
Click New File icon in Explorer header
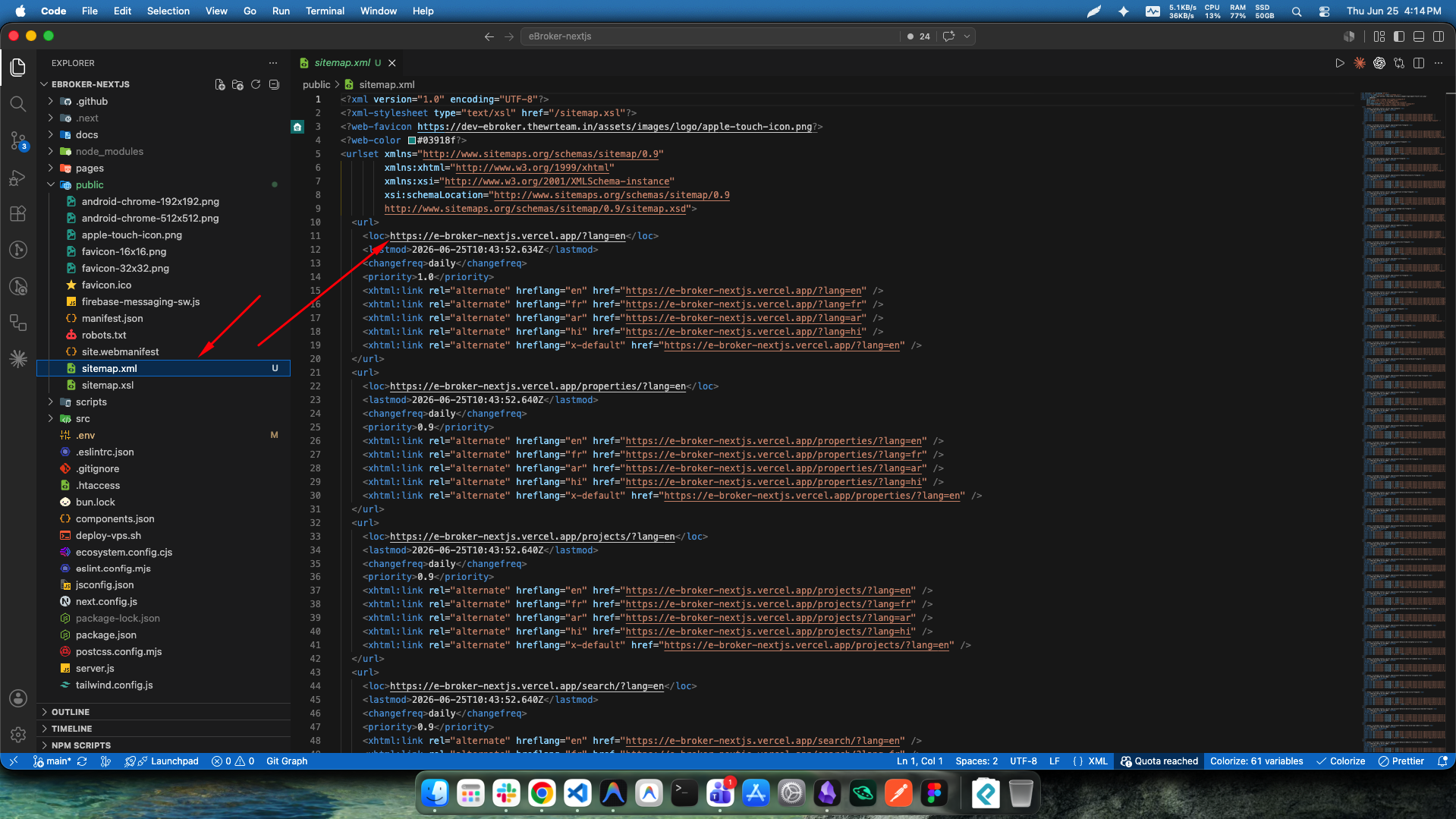click(x=220, y=84)
